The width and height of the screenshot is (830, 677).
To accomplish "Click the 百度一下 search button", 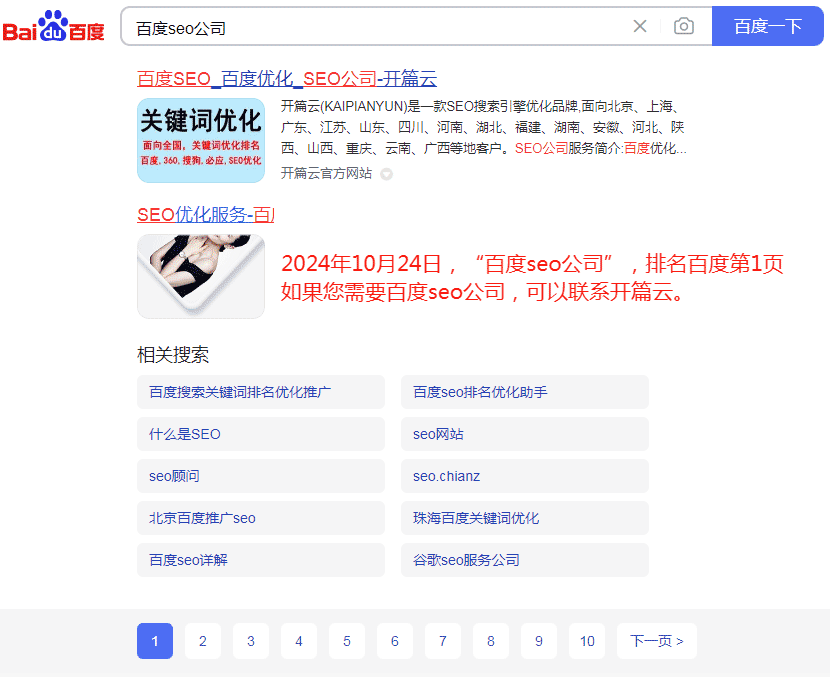I will pyautogui.click(x=767, y=26).
